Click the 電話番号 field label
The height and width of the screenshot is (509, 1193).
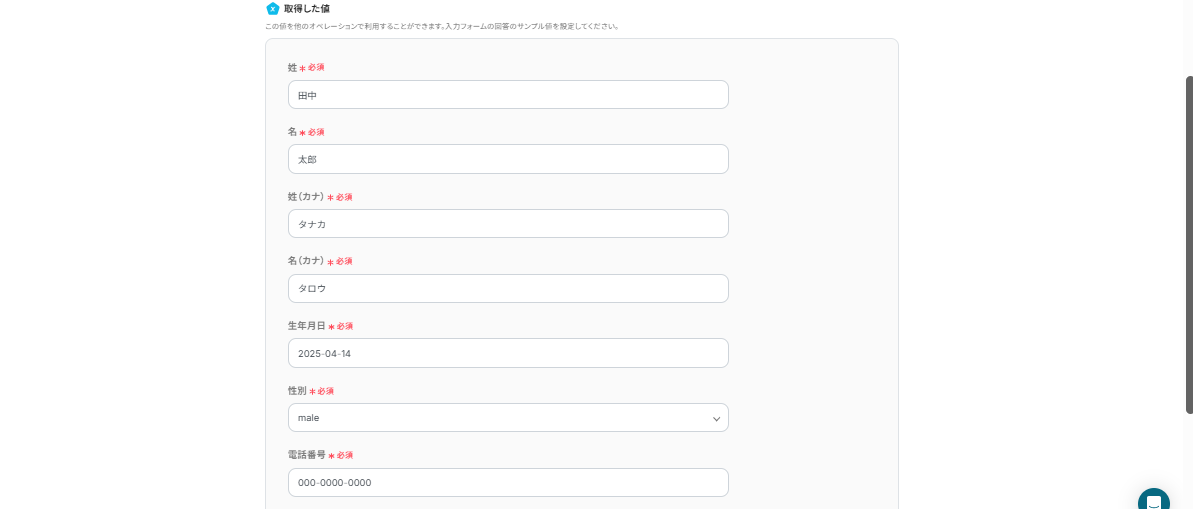(x=306, y=455)
